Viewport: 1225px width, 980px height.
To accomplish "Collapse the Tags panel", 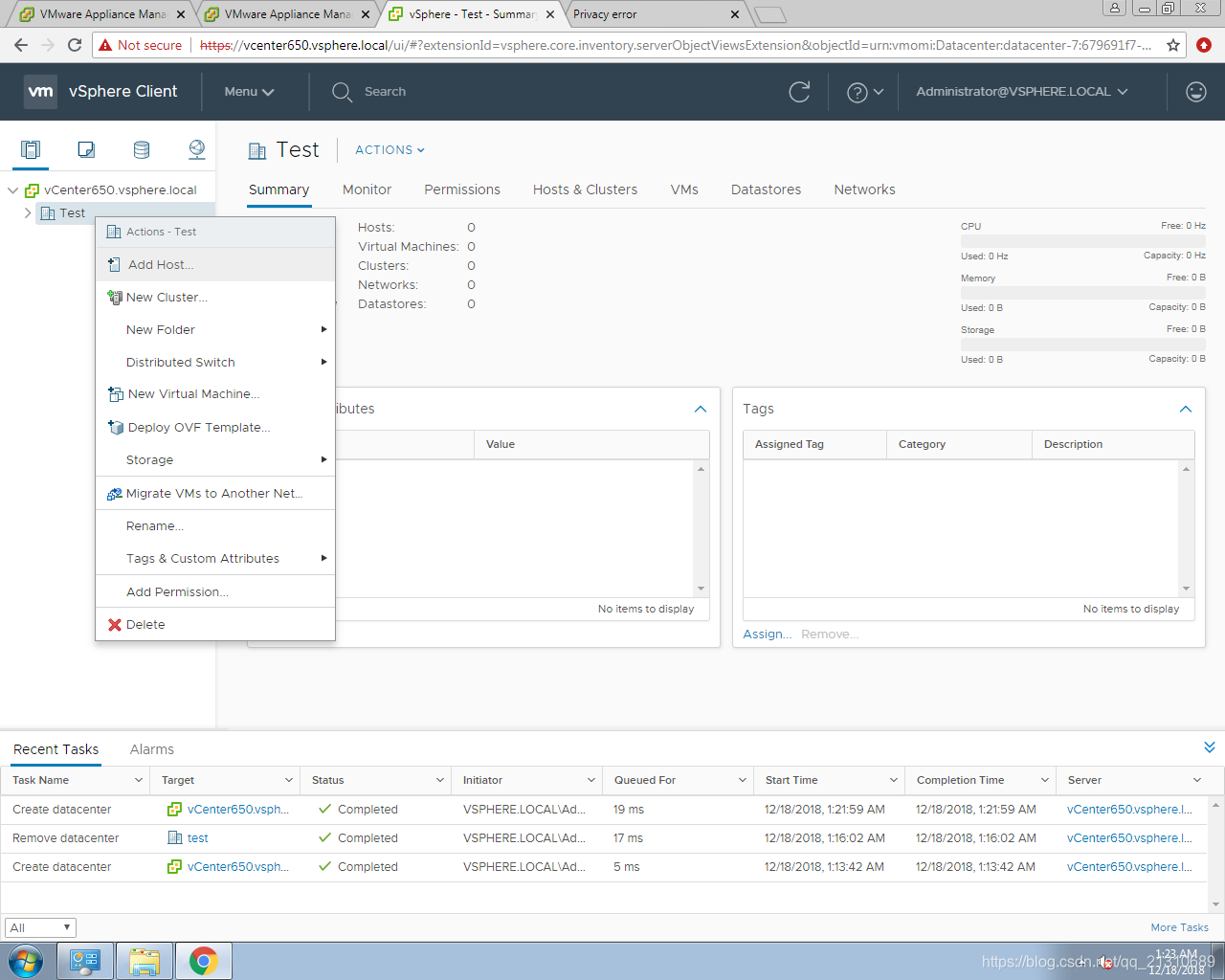I will 1186,409.
